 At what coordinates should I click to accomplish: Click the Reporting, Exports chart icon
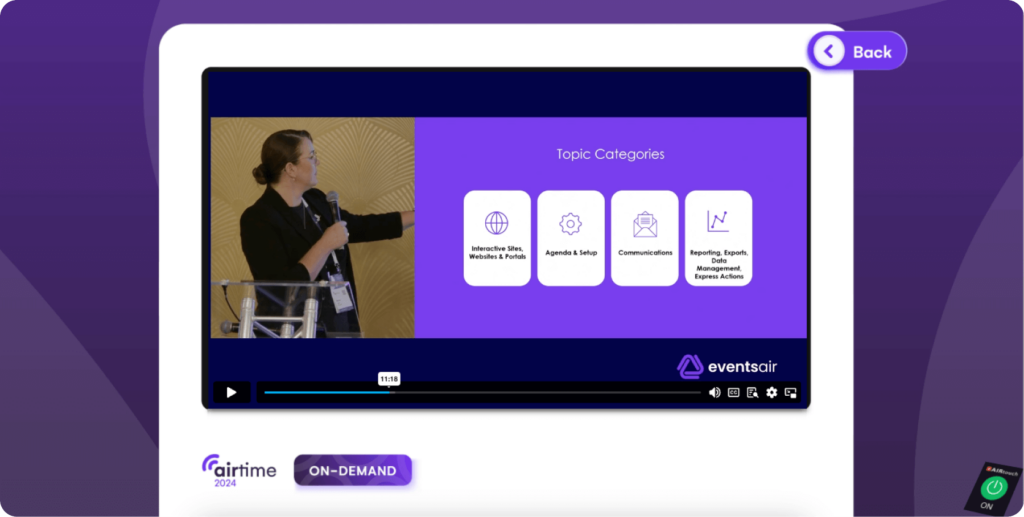717,222
